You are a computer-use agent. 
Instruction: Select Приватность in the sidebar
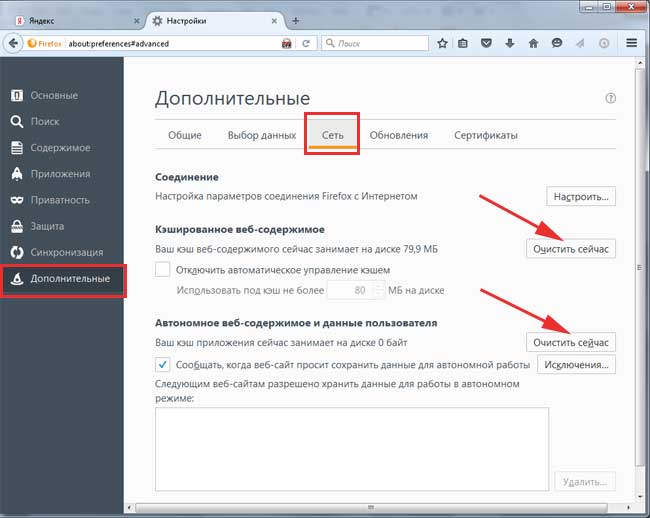point(59,199)
